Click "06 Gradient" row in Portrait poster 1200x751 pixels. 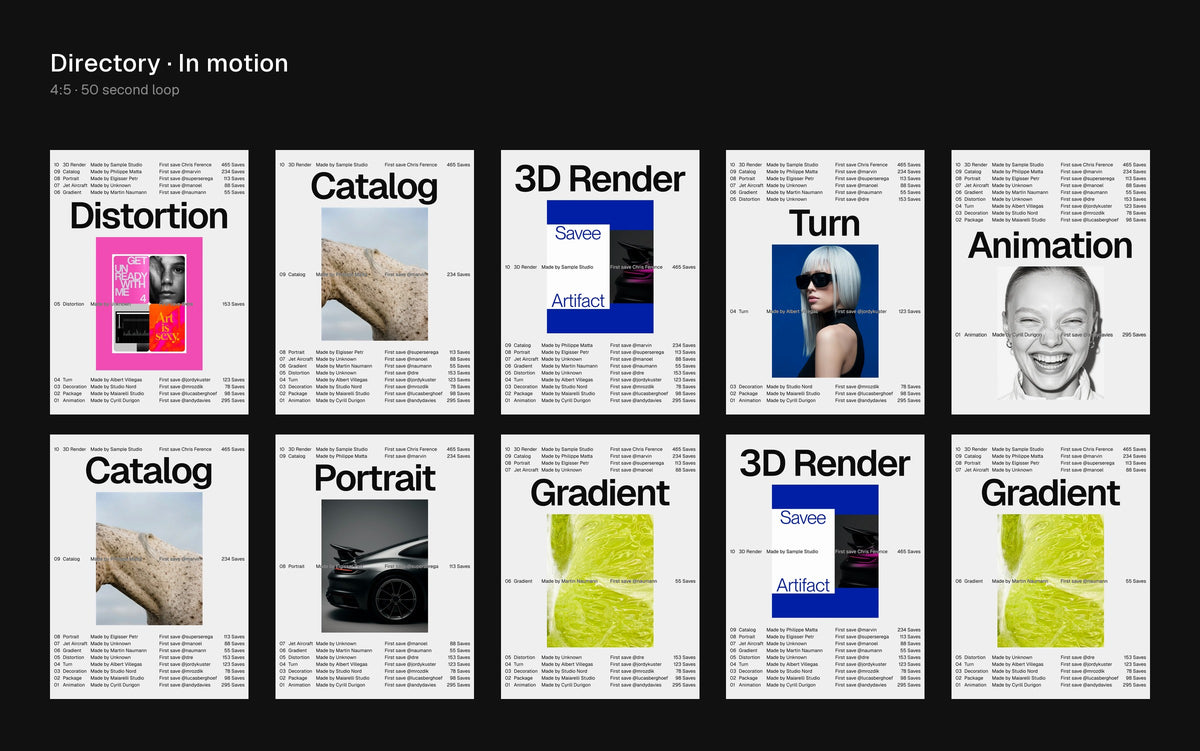coord(375,651)
